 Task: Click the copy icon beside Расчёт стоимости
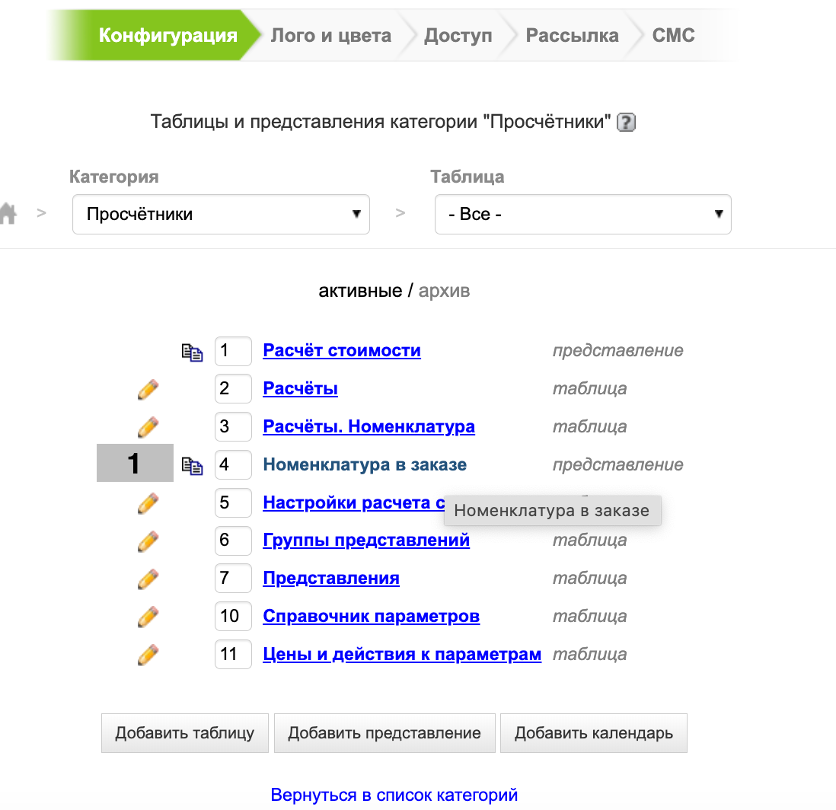point(192,351)
